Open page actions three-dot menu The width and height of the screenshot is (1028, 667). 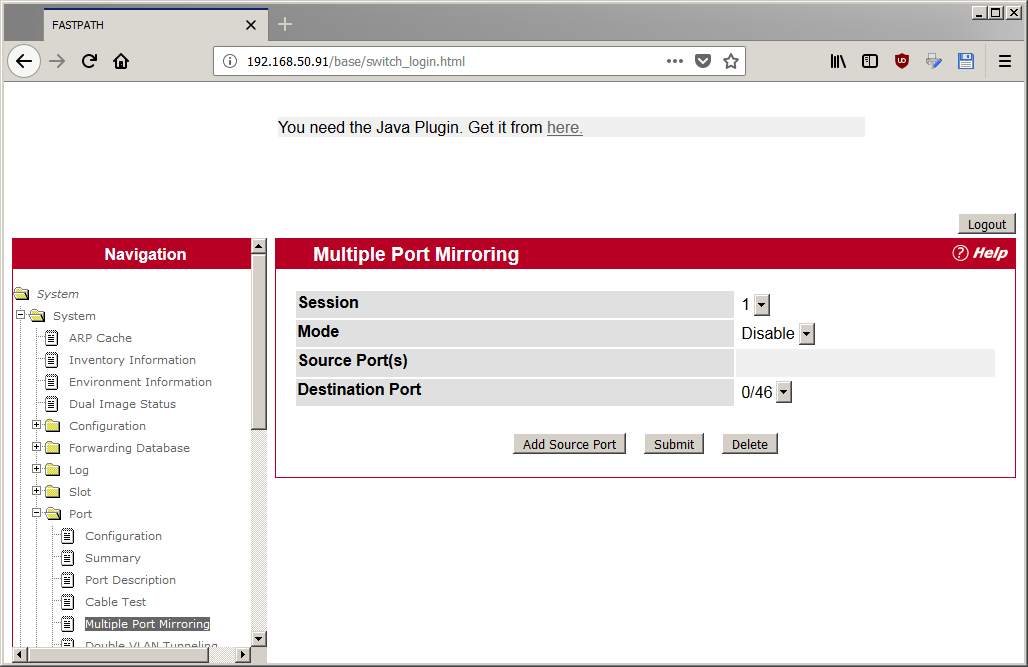tap(675, 62)
